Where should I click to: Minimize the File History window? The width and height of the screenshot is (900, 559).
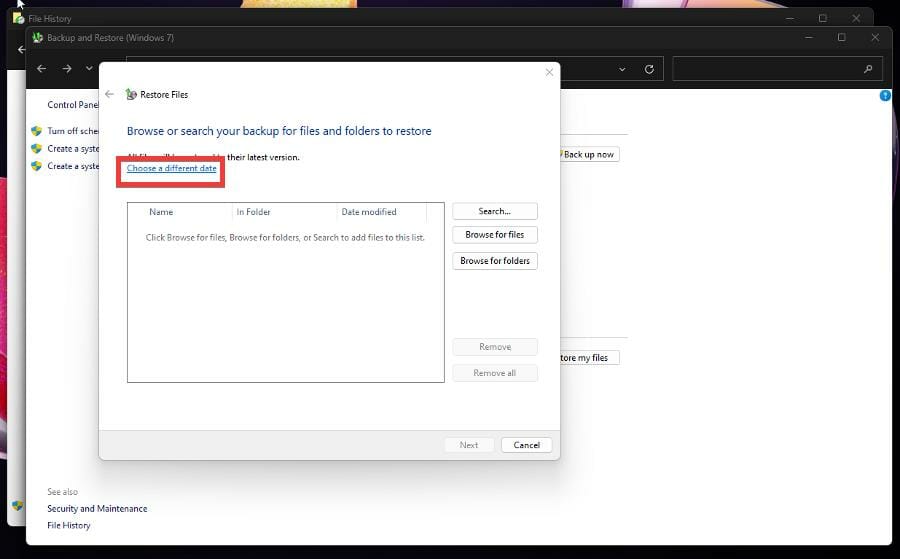tap(790, 18)
